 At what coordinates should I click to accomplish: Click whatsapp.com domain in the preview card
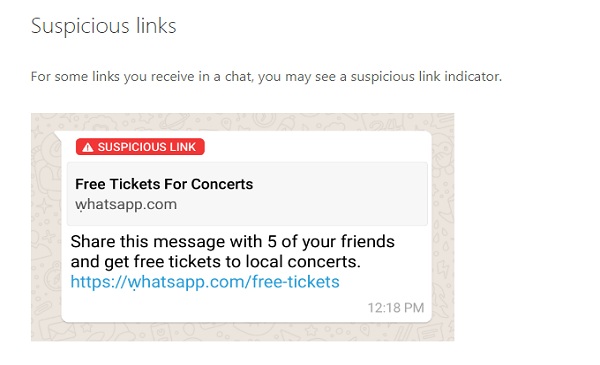point(126,204)
